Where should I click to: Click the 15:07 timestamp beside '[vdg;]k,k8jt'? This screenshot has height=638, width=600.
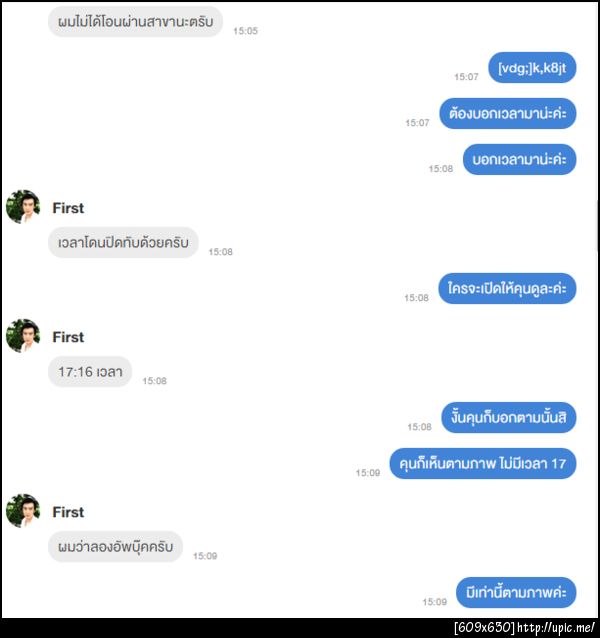(x=466, y=77)
